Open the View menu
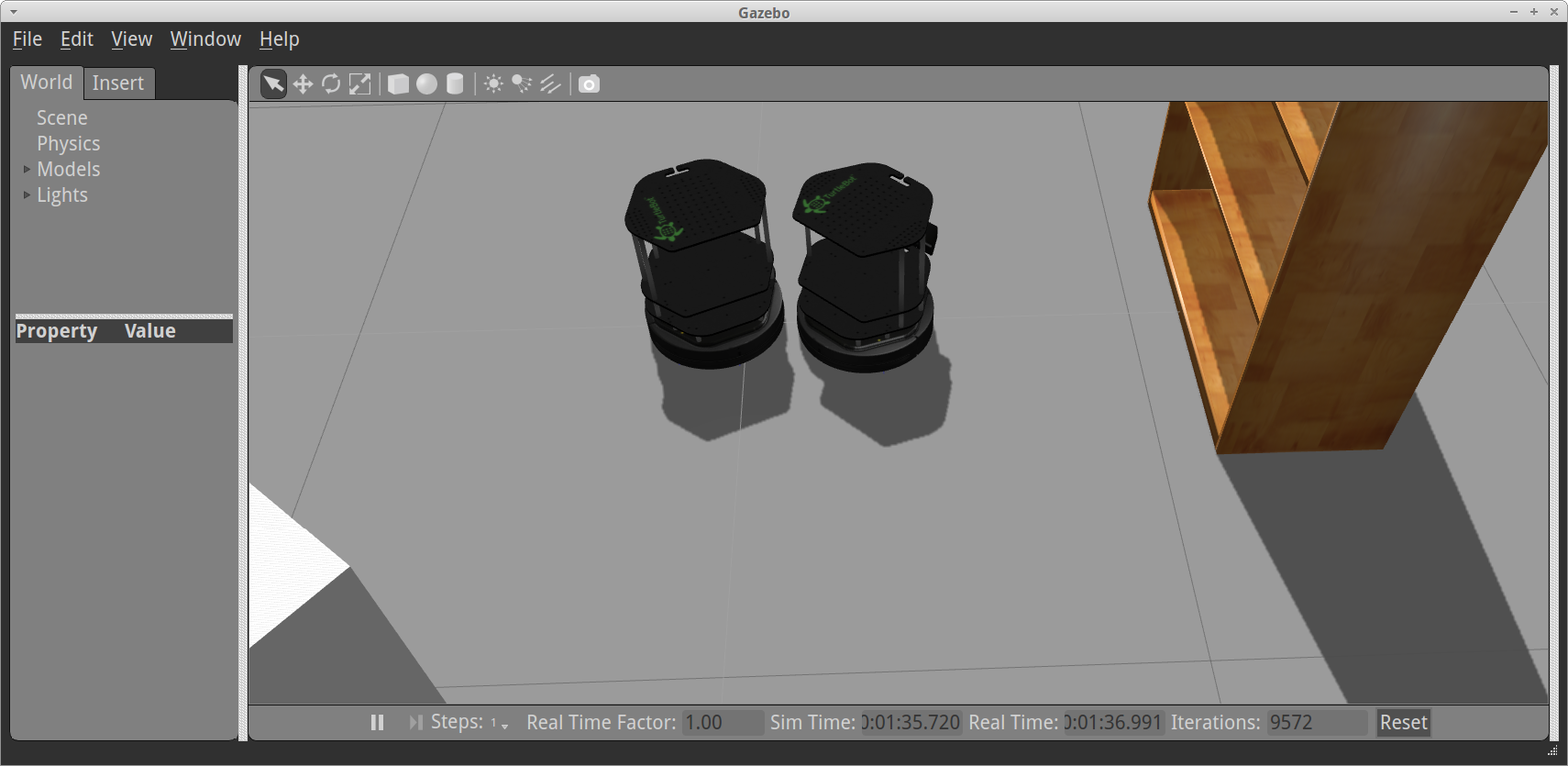The width and height of the screenshot is (1568, 766). (131, 39)
